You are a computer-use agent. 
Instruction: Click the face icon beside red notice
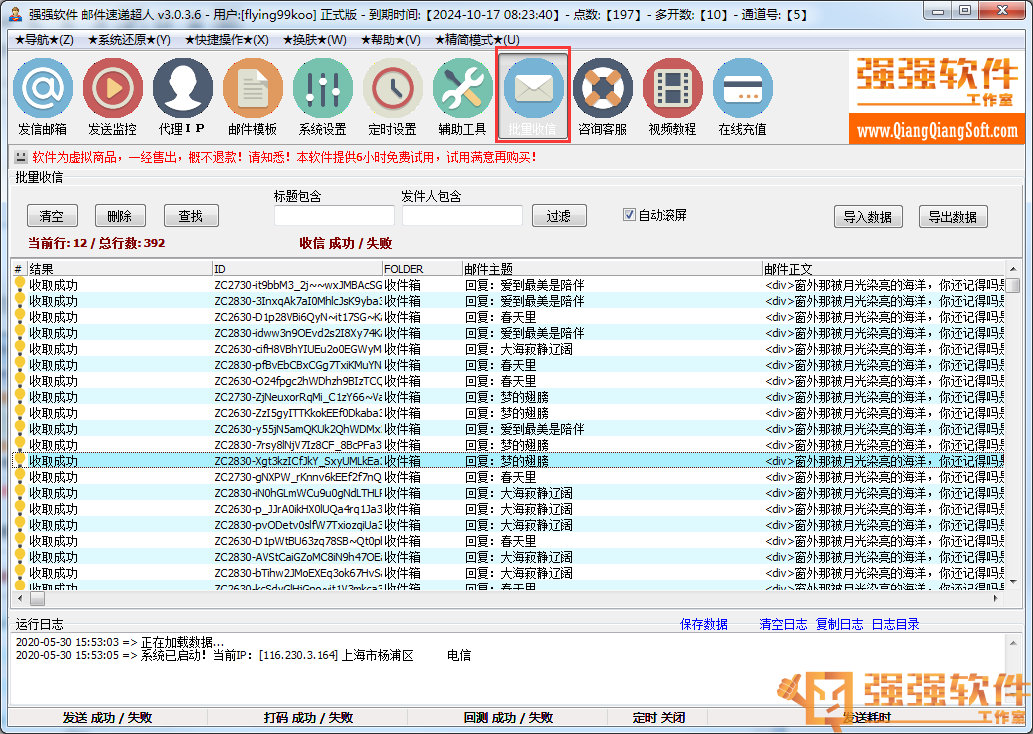21,157
